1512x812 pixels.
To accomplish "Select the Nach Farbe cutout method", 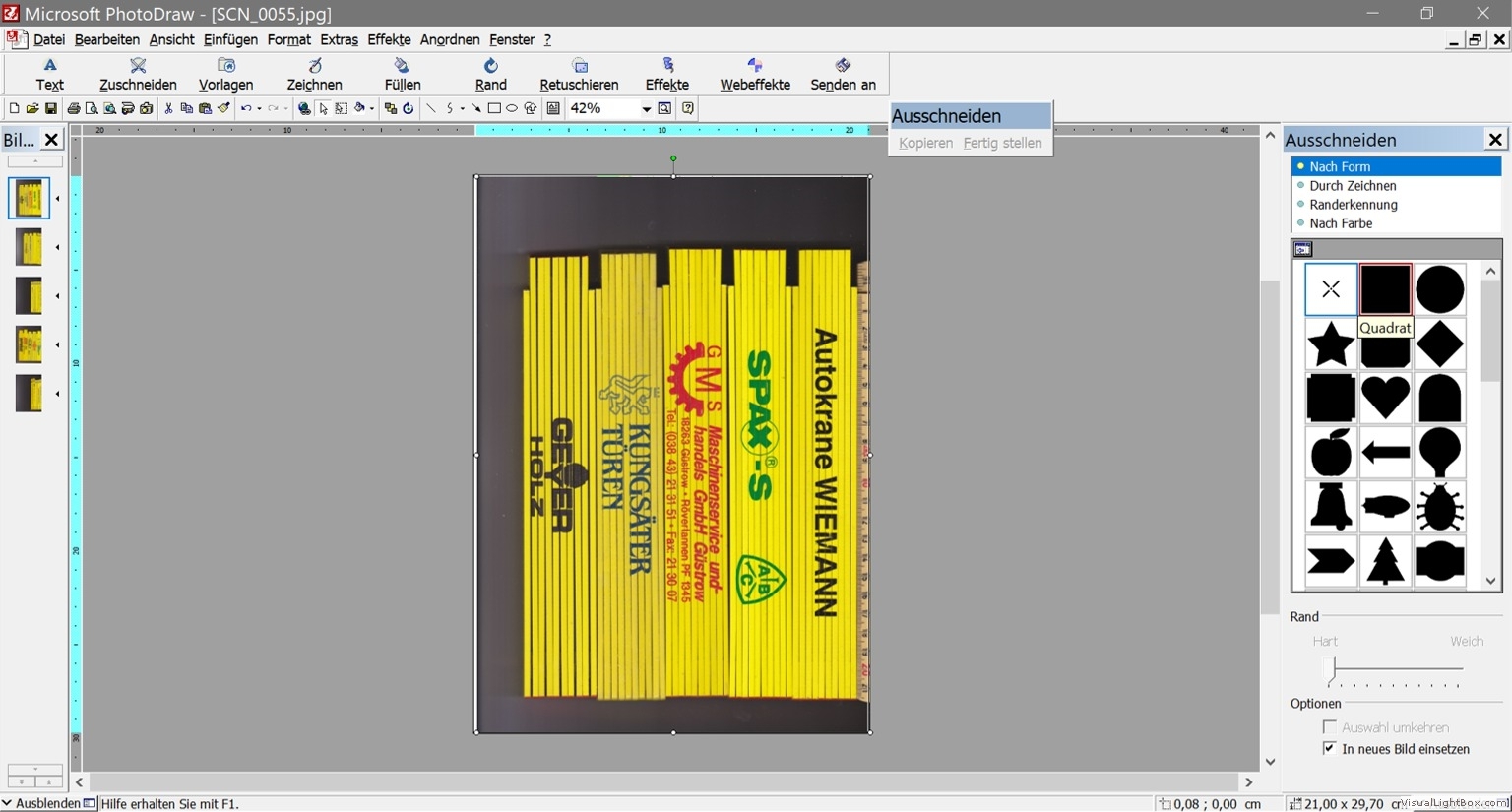I will tap(1396, 222).
